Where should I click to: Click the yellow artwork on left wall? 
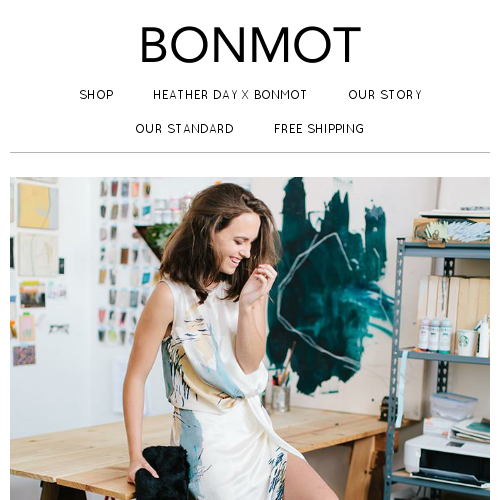click(37, 207)
